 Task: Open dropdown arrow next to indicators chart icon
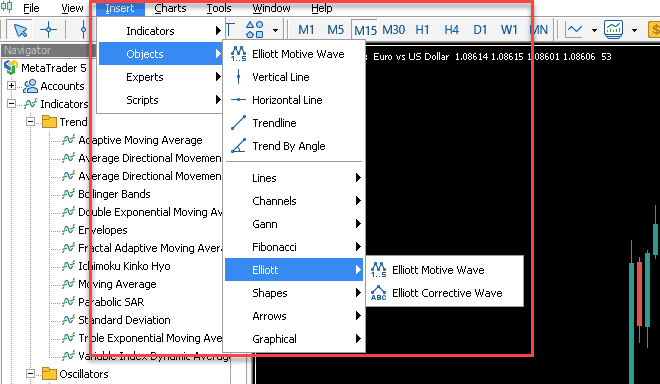point(634,30)
